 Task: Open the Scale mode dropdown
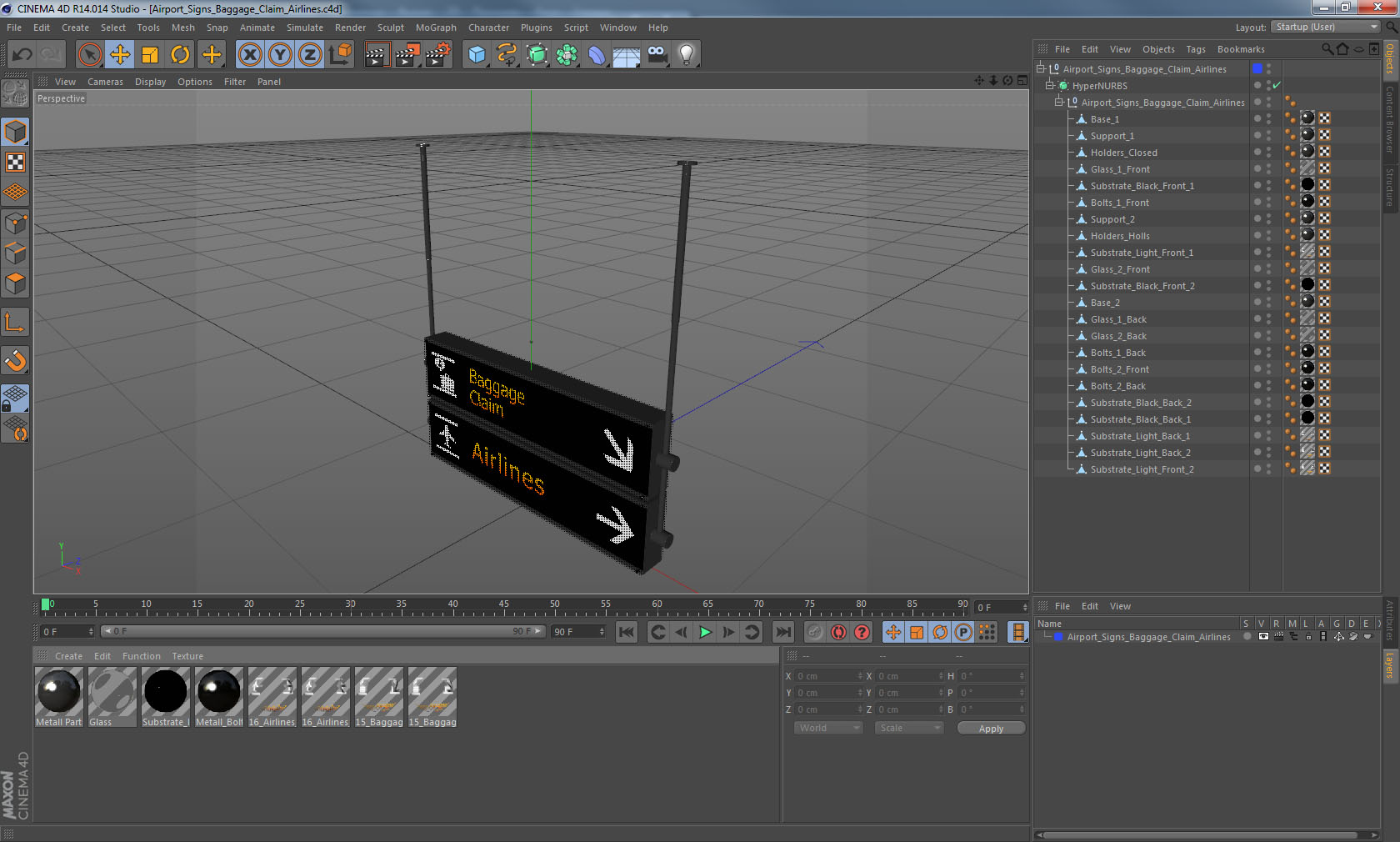pyautogui.click(x=908, y=728)
